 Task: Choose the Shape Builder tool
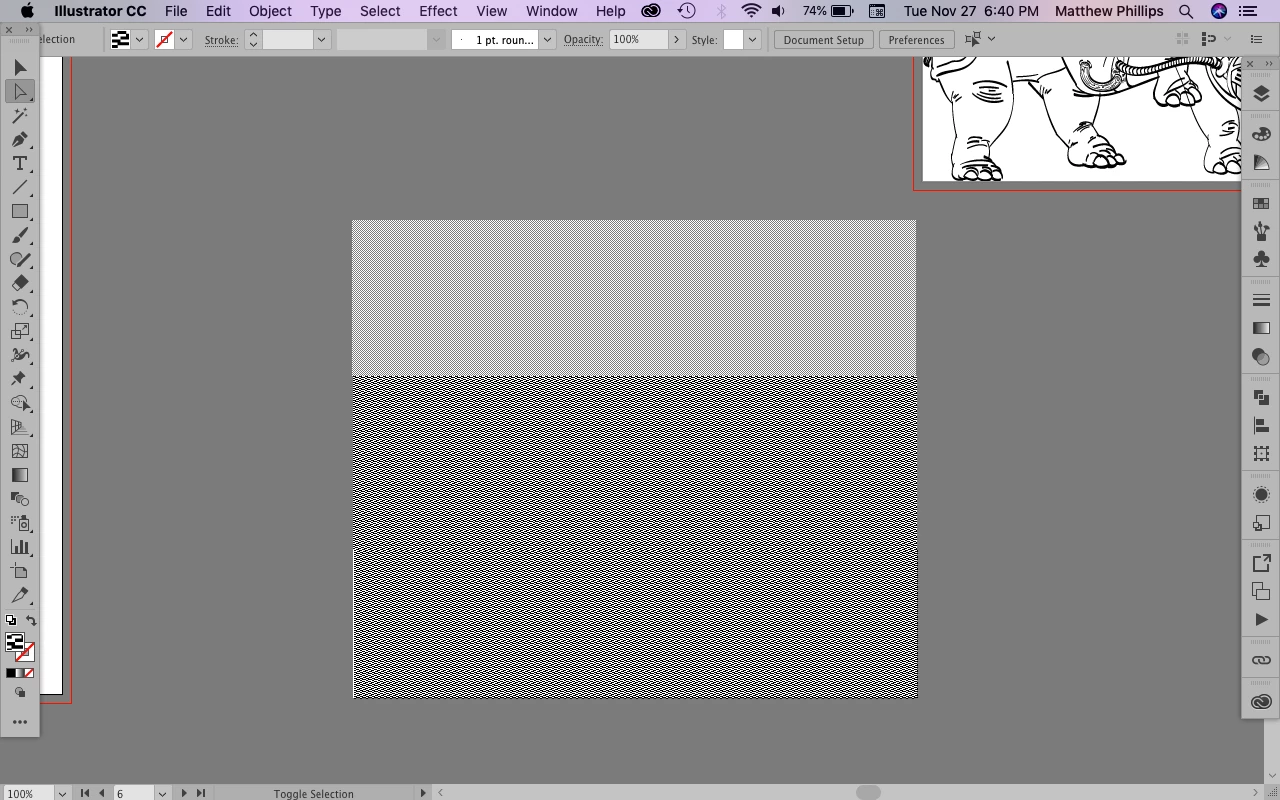tap(19, 403)
